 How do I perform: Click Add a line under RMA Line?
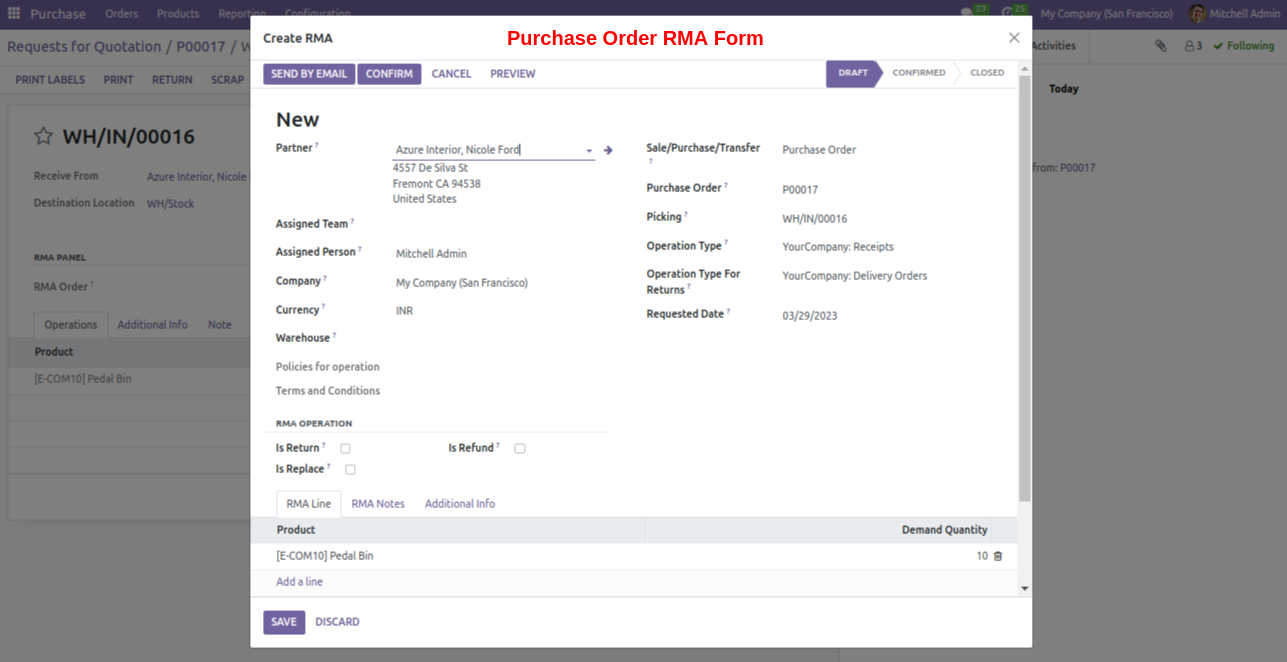tap(299, 581)
